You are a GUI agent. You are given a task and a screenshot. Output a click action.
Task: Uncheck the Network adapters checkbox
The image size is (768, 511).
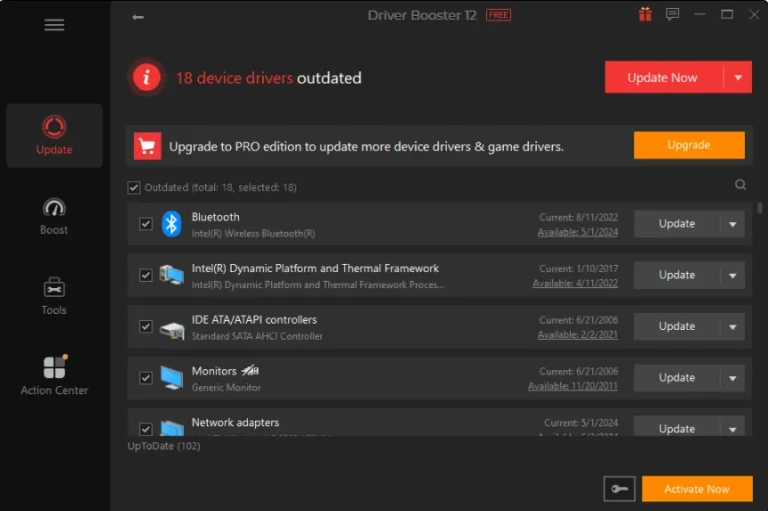click(x=145, y=429)
